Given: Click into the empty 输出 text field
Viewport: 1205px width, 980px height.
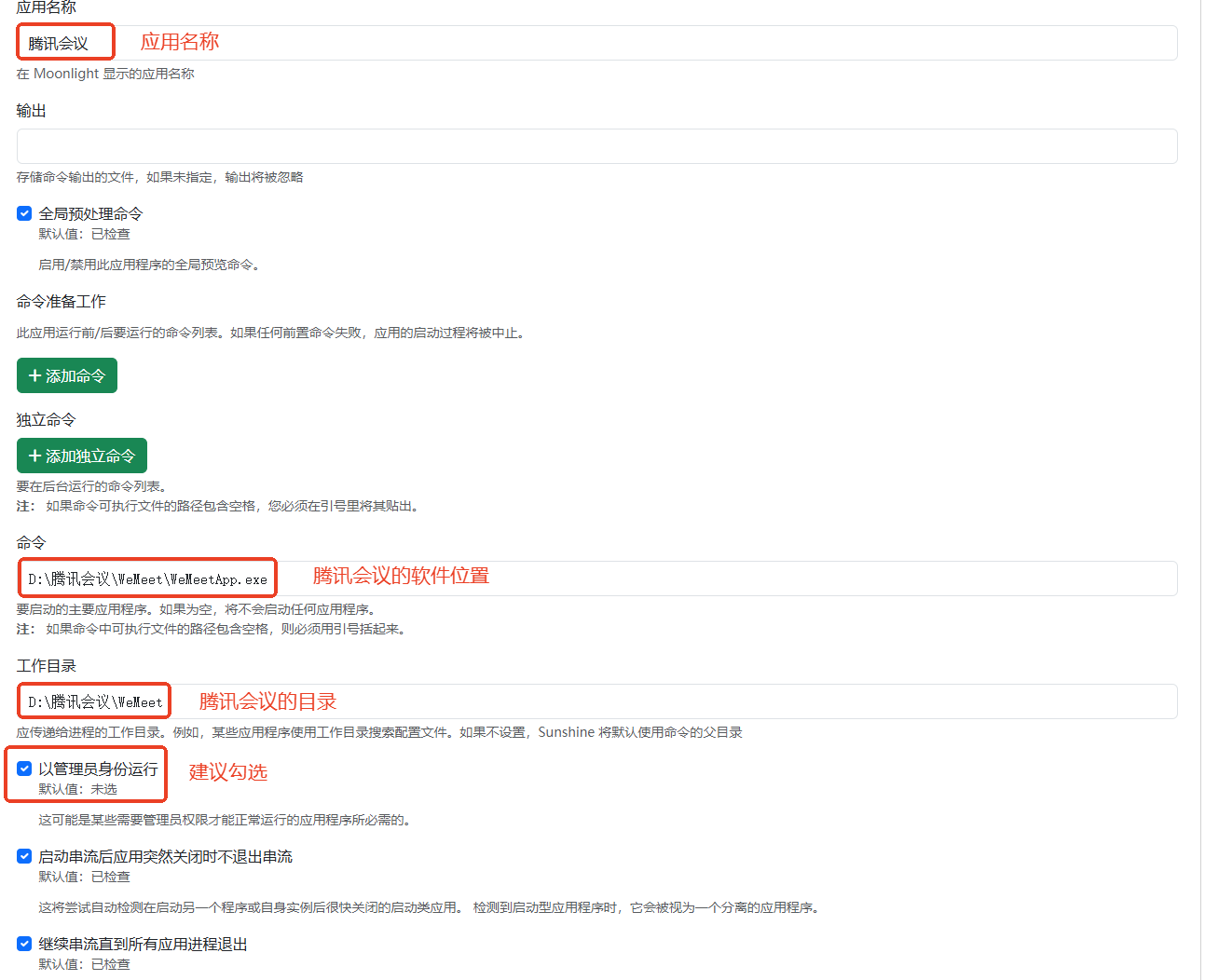Looking at the screenshot, I should [596, 146].
